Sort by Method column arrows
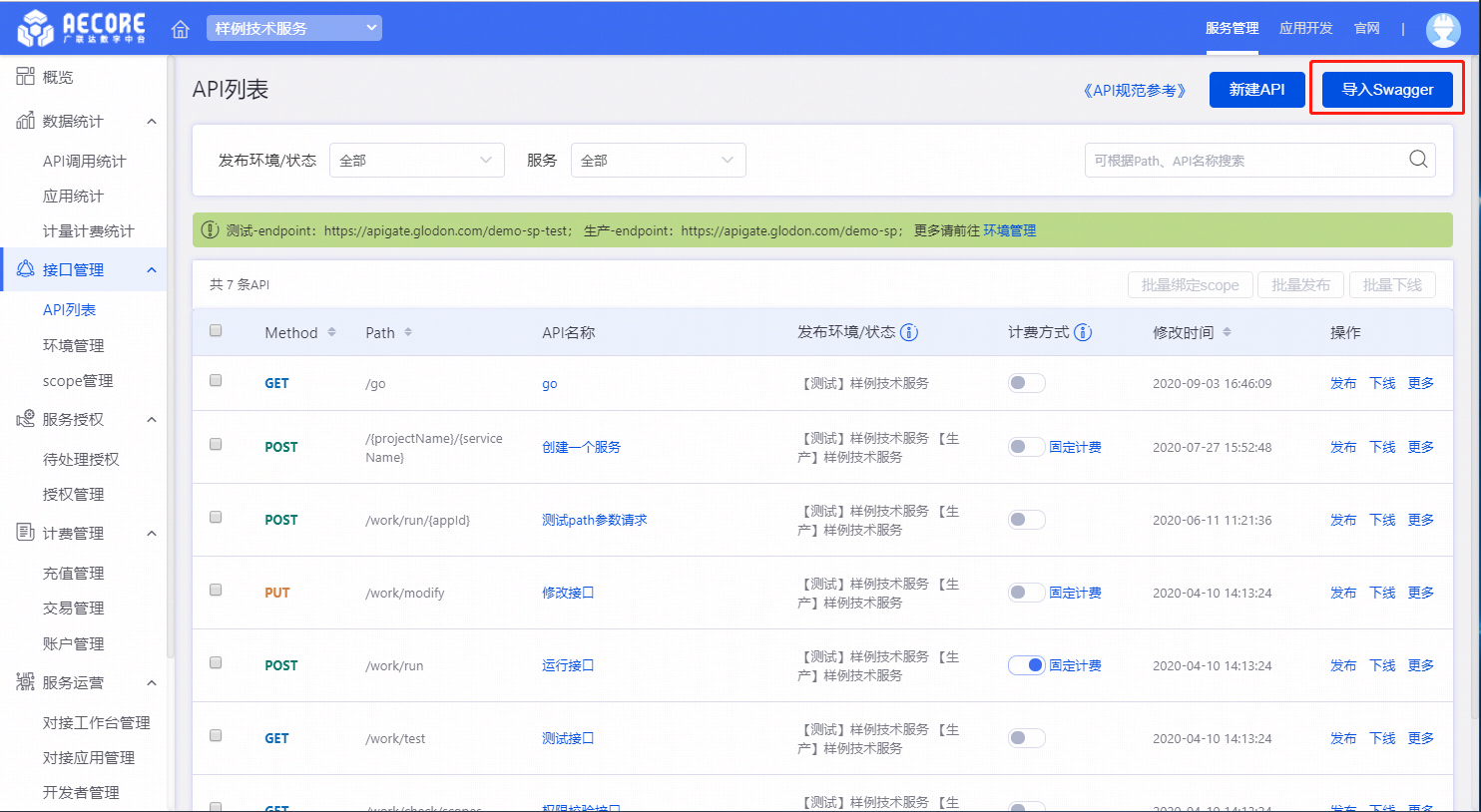 pyautogui.click(x=331, y=332)
